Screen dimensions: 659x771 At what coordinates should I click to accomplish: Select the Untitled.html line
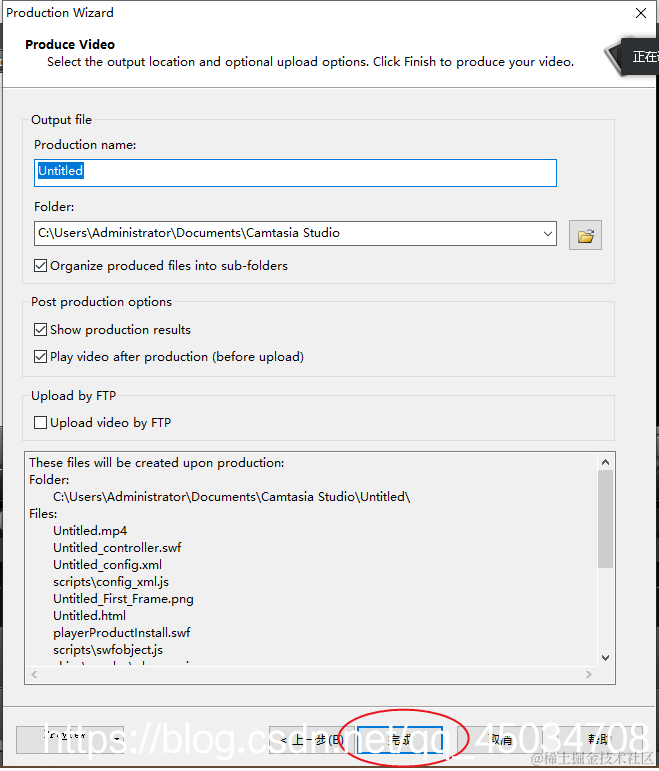point(89,616)
